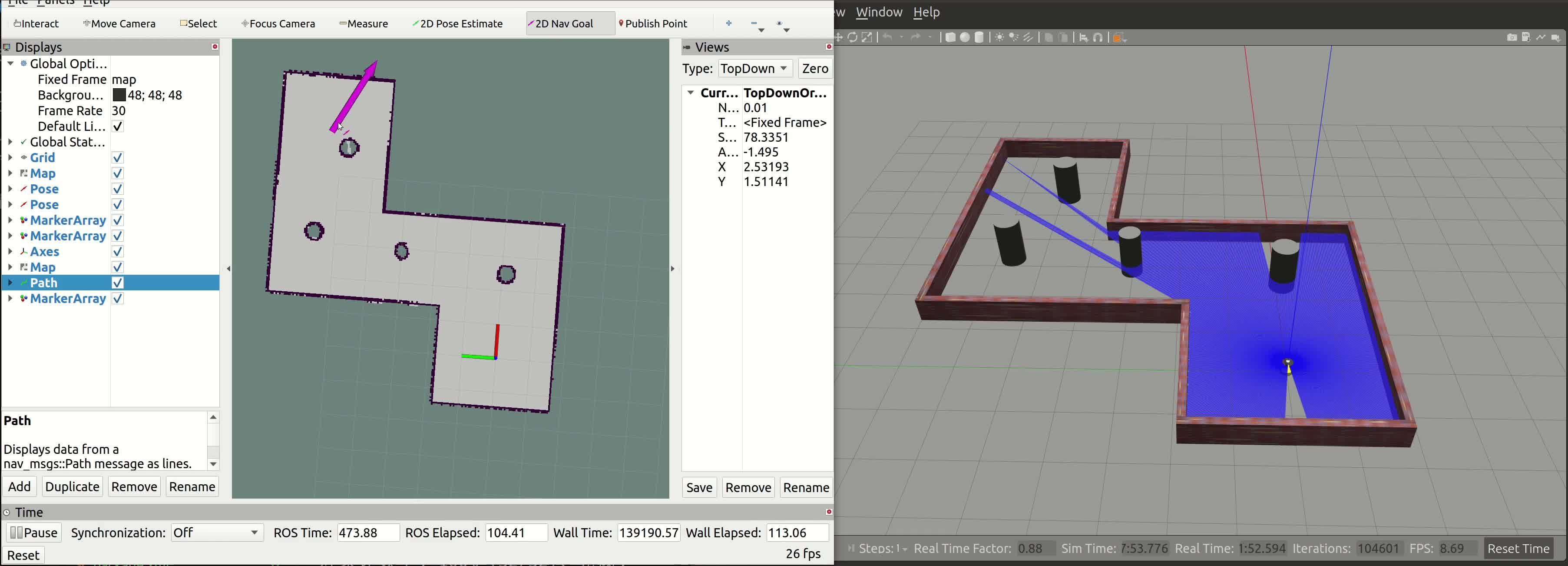
Task: Click the Background color swatch
Action: [119, 95]
